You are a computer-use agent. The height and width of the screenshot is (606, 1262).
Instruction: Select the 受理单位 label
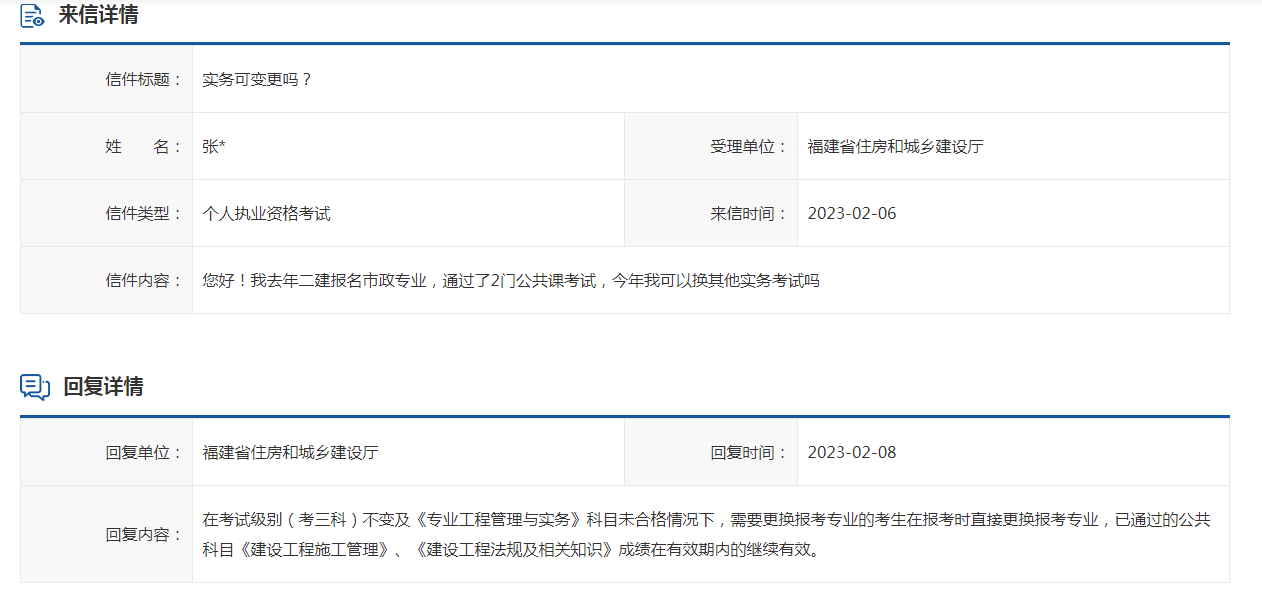click(x=749, y=147)
